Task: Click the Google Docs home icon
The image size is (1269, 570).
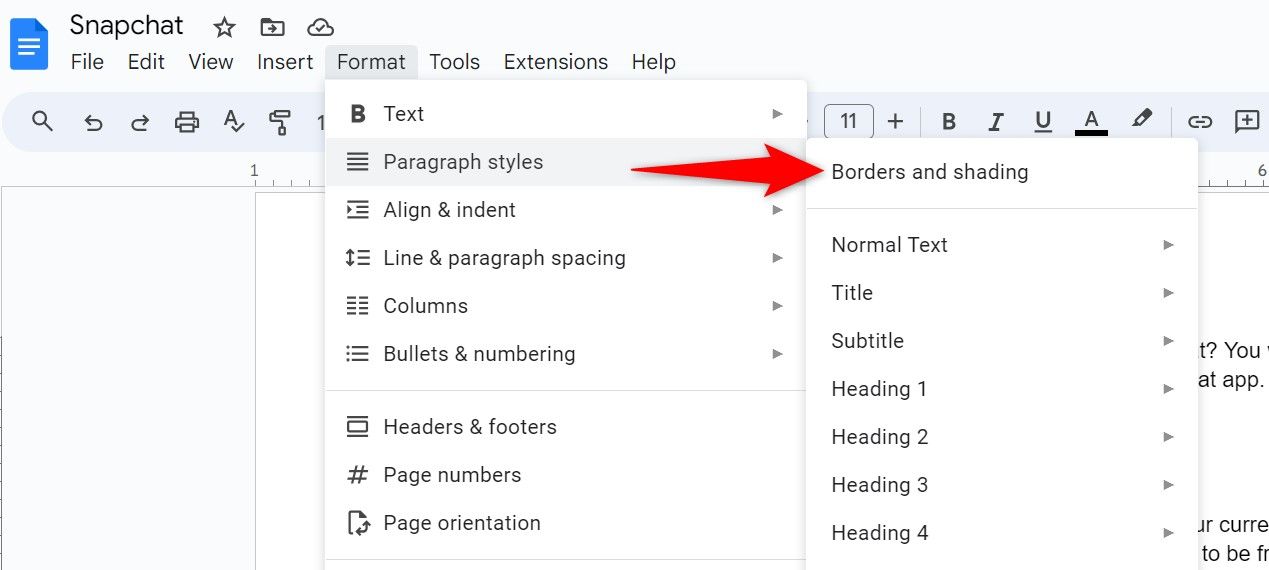Action: 29,45
